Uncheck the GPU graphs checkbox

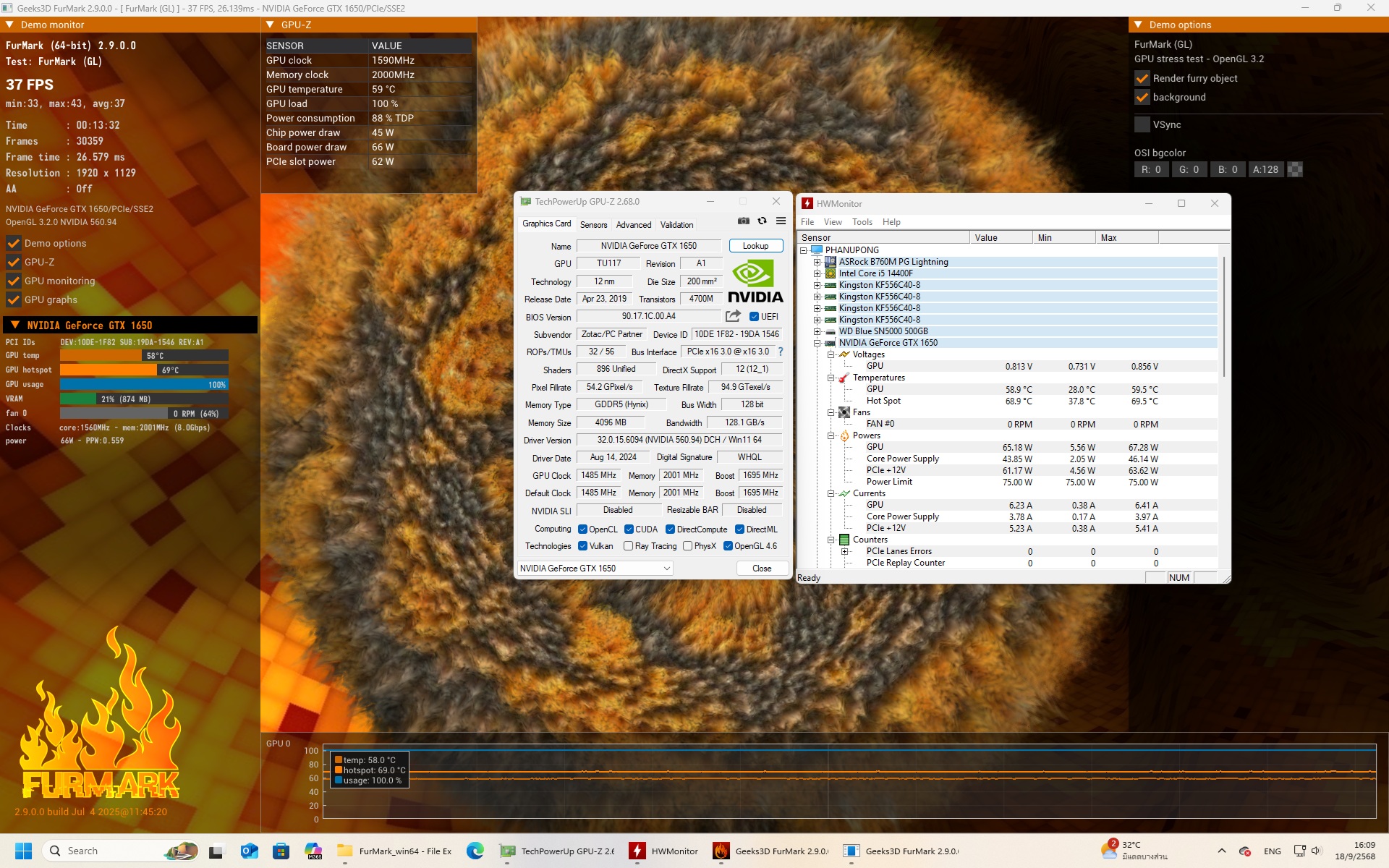(x=13, y=299)
